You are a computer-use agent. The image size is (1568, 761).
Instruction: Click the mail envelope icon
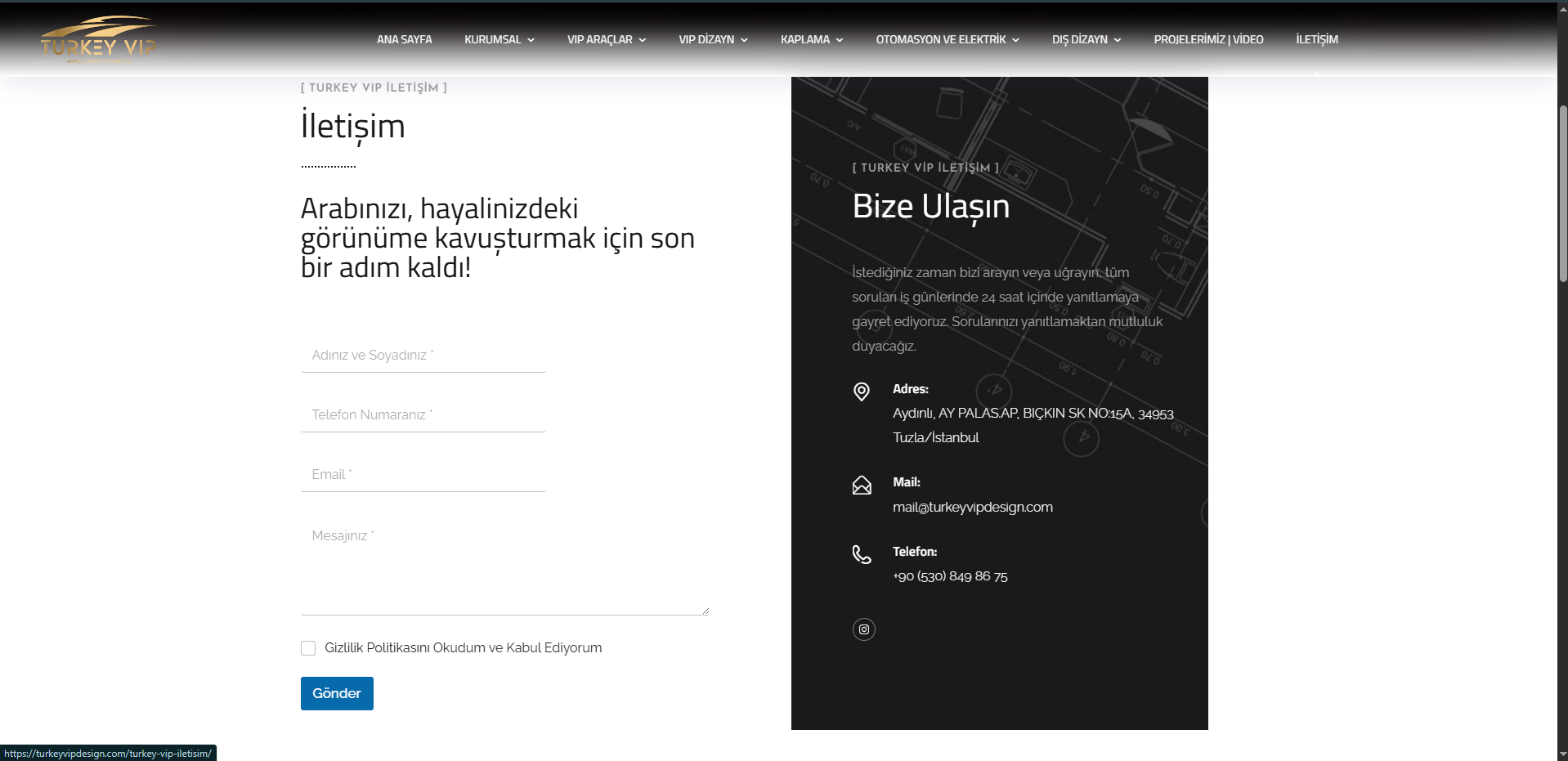tap(861, 486)
